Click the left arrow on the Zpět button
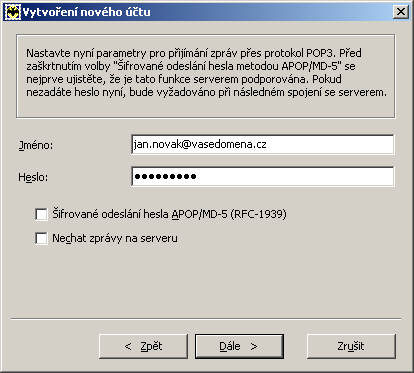Screen dimensions: 414x373 point(128,347)
